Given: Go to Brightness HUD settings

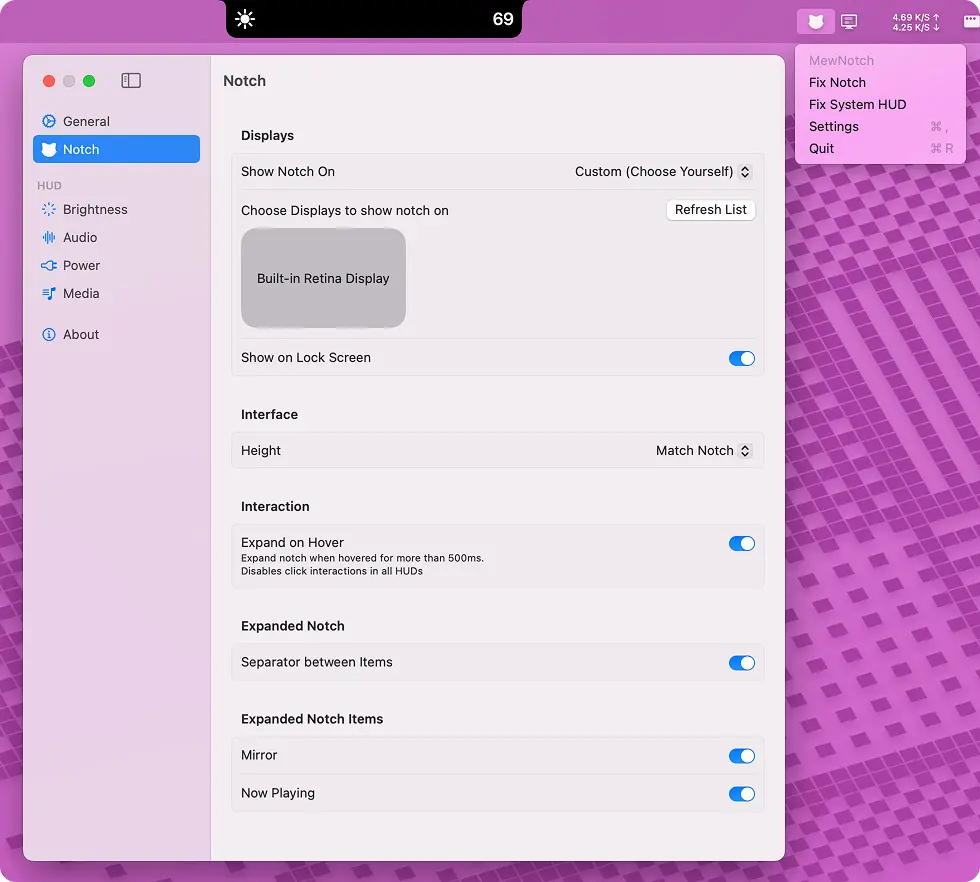Looking at the screenshot, I should click(x=116, y=209).
